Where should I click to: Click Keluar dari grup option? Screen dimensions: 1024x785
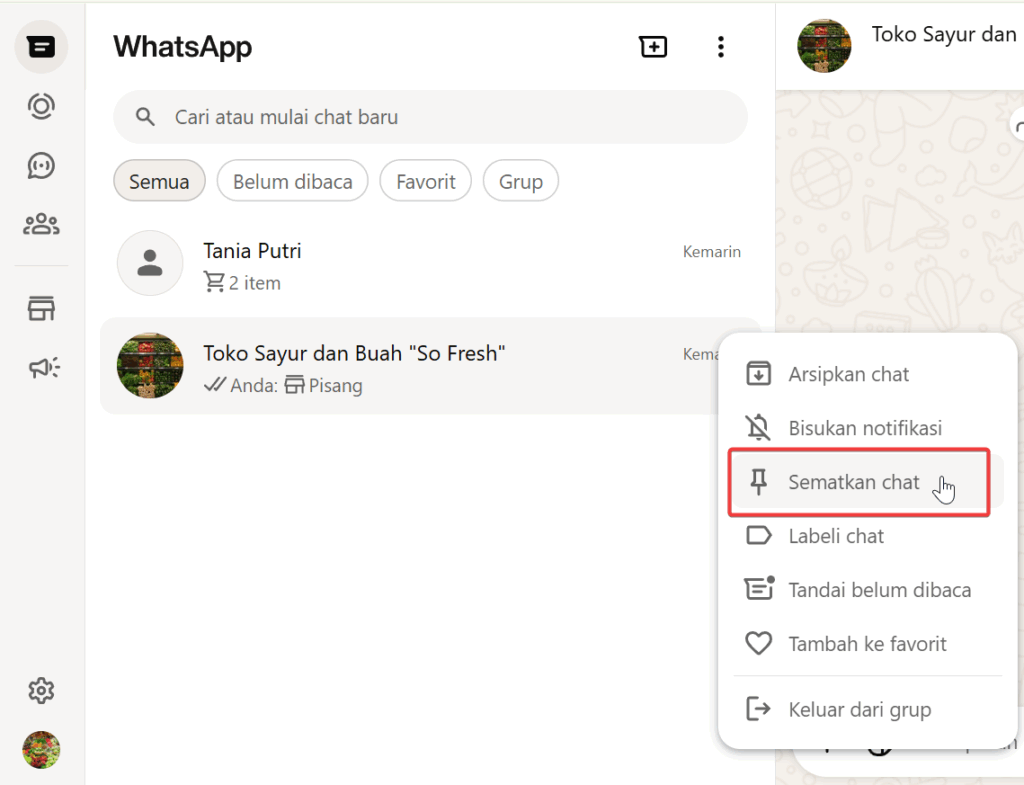click(x=859, y=710)
